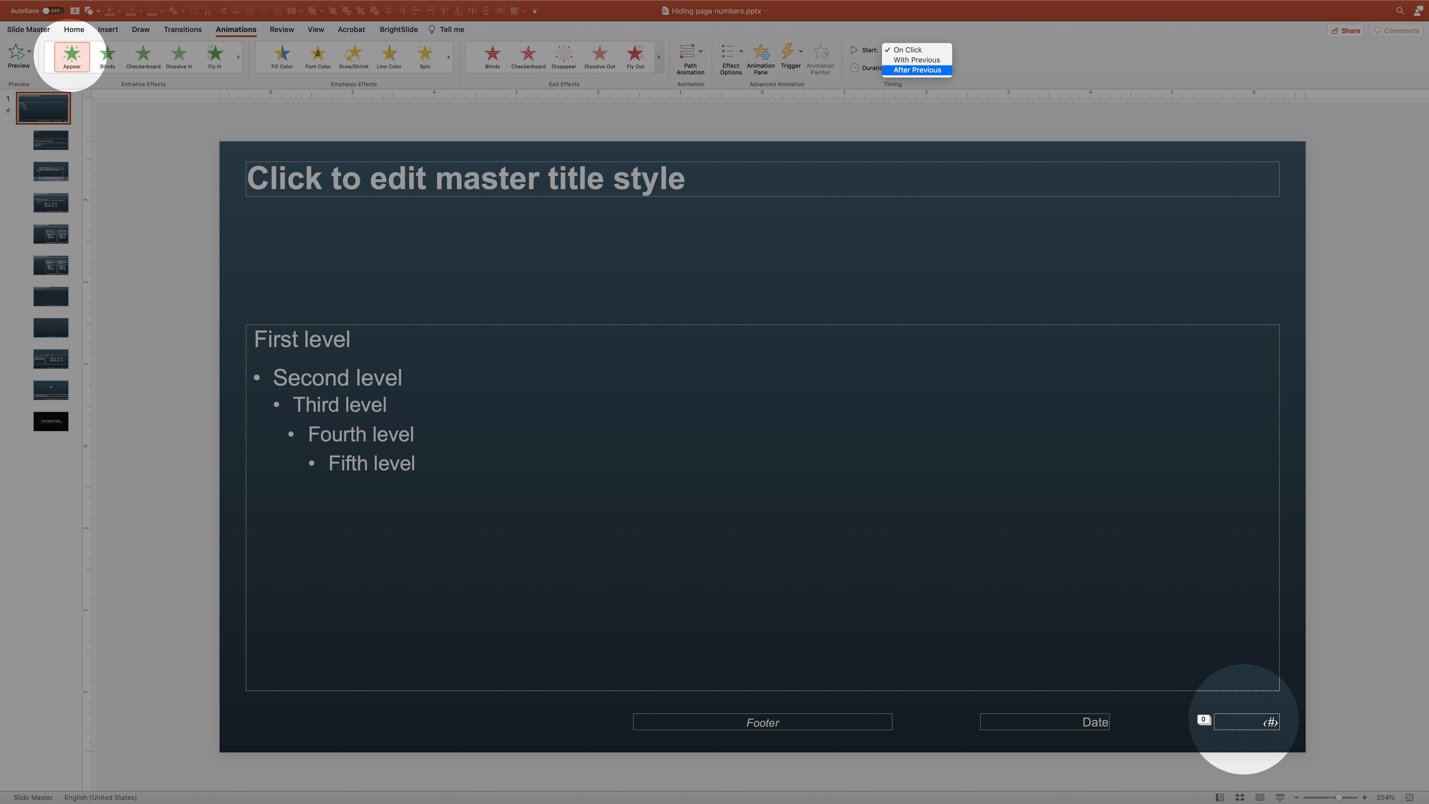
Task: Open the BrightSlide tab
Action: coord(398,29)
